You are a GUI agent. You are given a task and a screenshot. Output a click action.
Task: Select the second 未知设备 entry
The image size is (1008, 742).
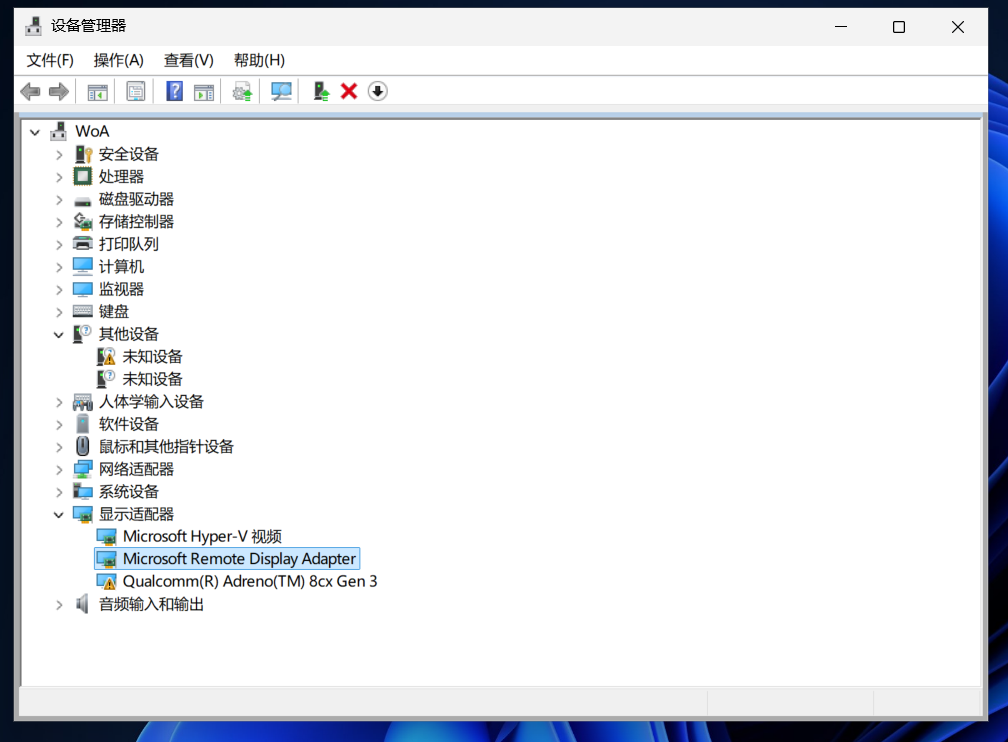(152, 379)
